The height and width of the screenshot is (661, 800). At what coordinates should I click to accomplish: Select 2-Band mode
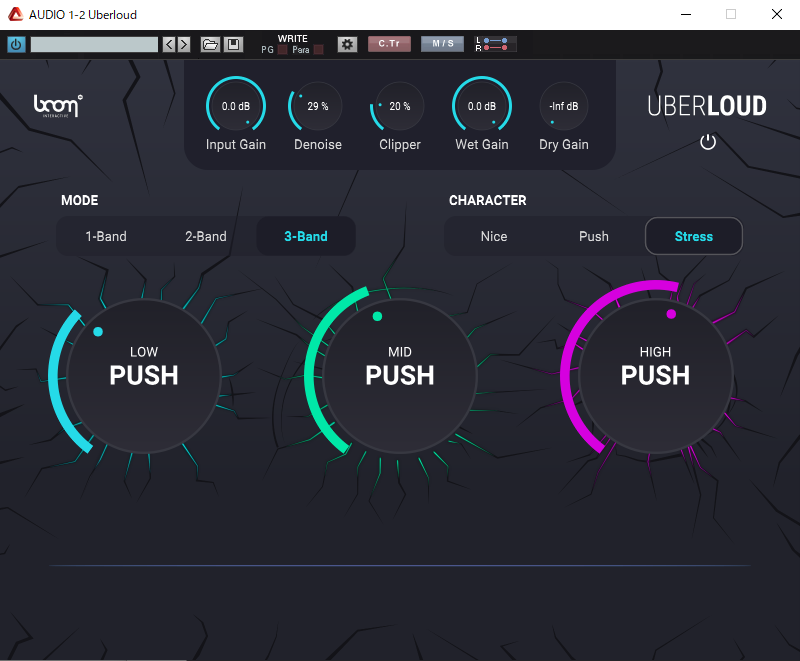tap(206, 236)
